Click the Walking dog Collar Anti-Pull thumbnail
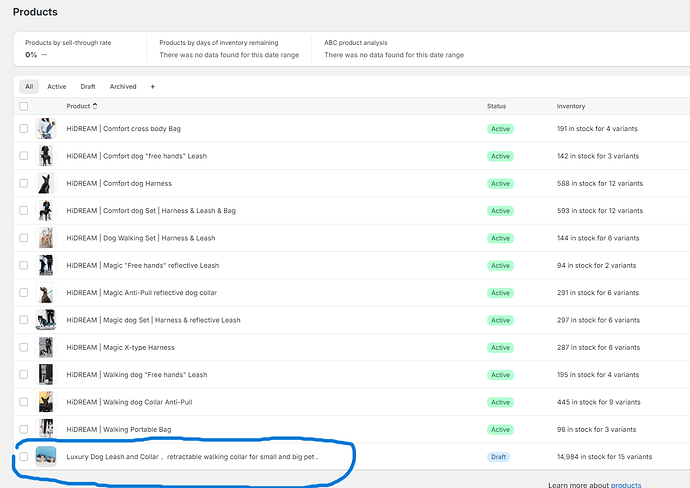Screen dimensions: 690x488 tap(46, 402)
